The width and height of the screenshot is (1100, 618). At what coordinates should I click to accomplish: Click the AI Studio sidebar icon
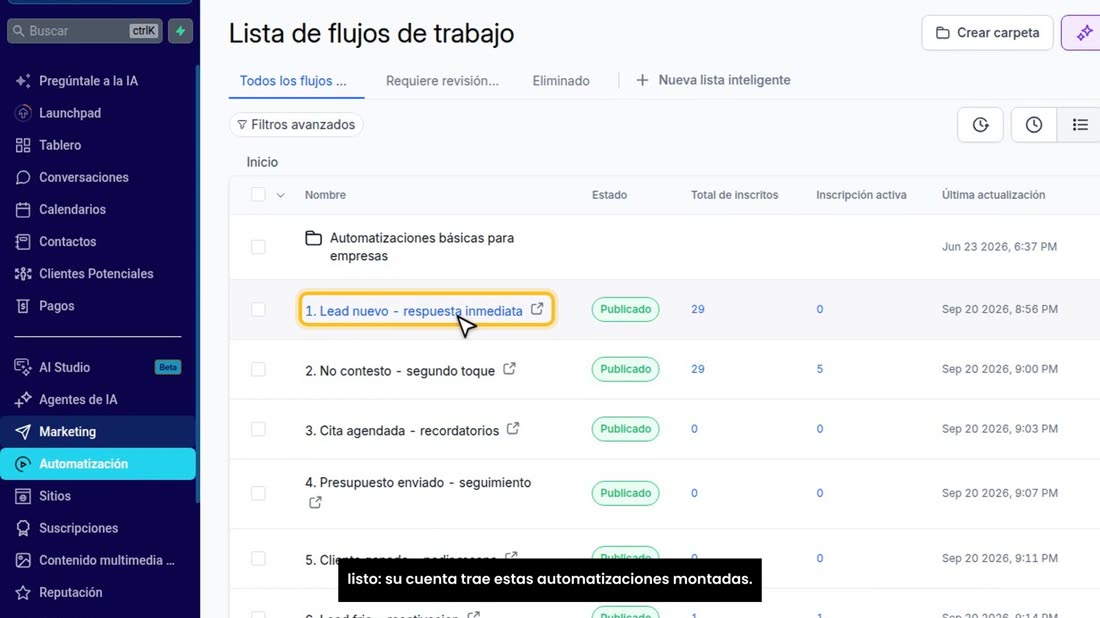tap(23, 367)
